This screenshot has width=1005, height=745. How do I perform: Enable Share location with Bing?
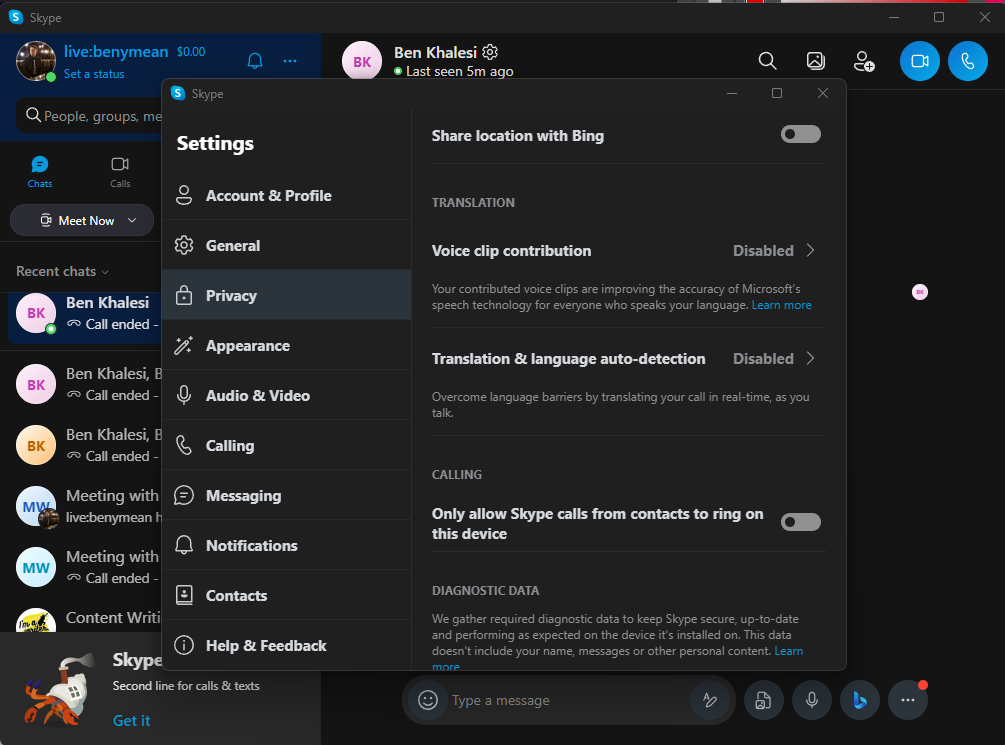click(800, 134)
